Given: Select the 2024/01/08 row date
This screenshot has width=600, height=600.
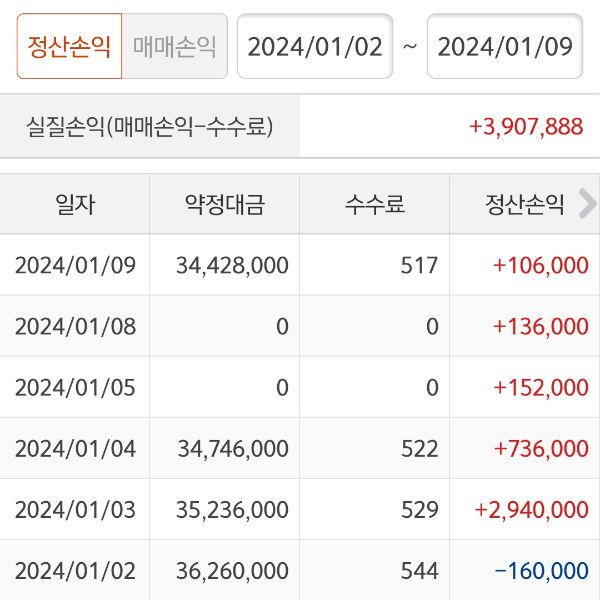Looking at the screenshot, I should click(75, 326).
